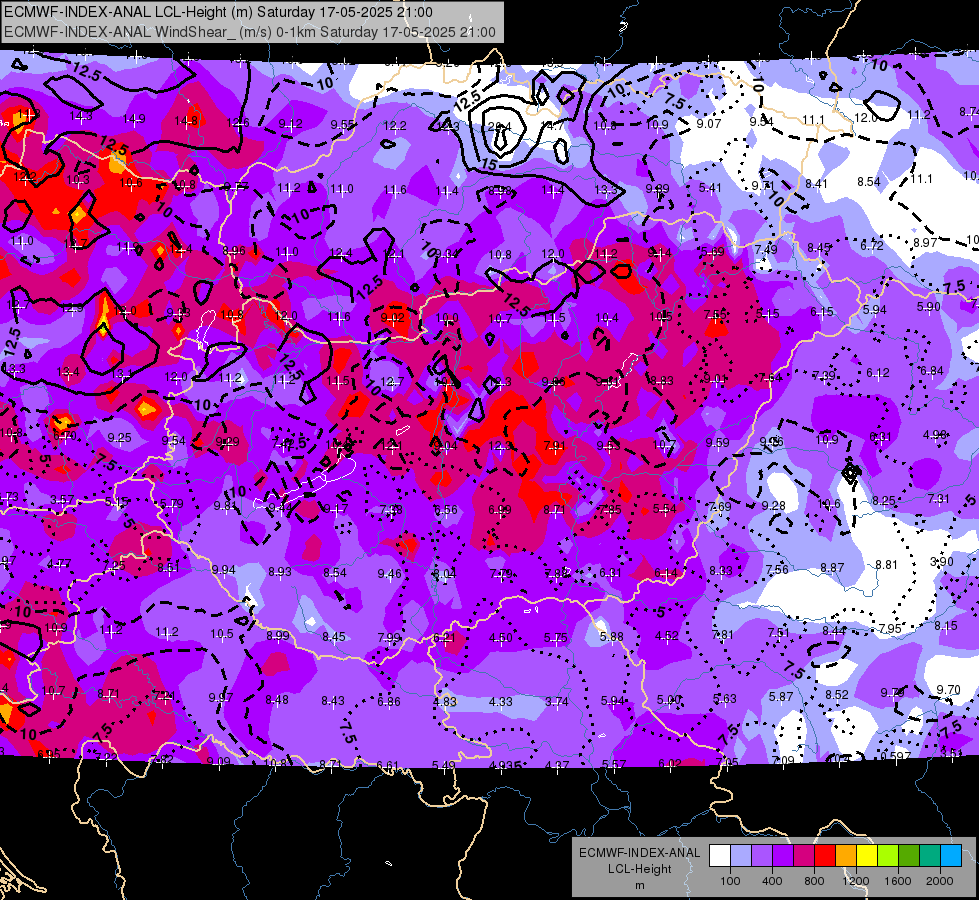Click the grid value 8.87
Image resolution: width=979 pixels, height=900 pixels.
click(832, 567)
